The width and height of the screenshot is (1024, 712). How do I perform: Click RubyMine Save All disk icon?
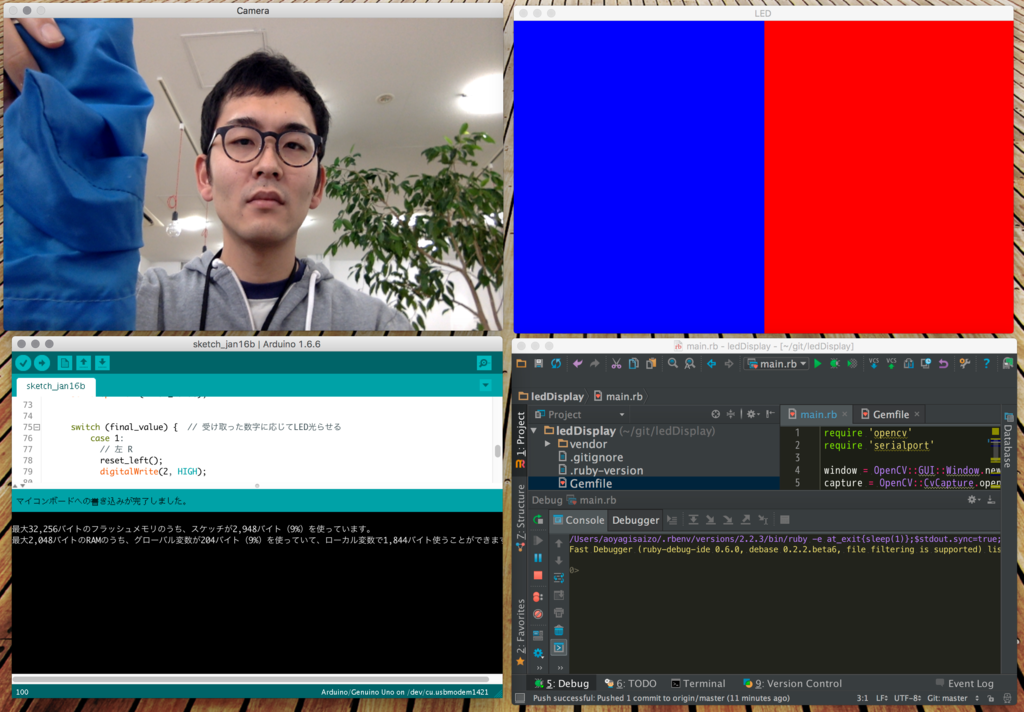click(539, 364)
